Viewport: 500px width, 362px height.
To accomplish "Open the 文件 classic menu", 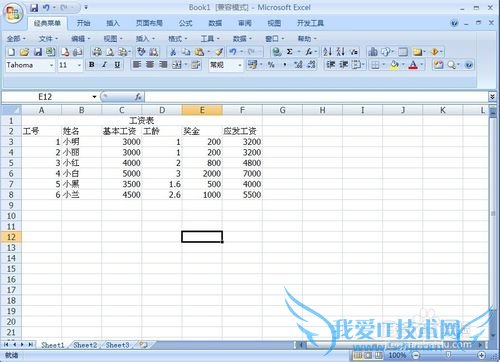I will pyautogui.click(x=48, y=39).
